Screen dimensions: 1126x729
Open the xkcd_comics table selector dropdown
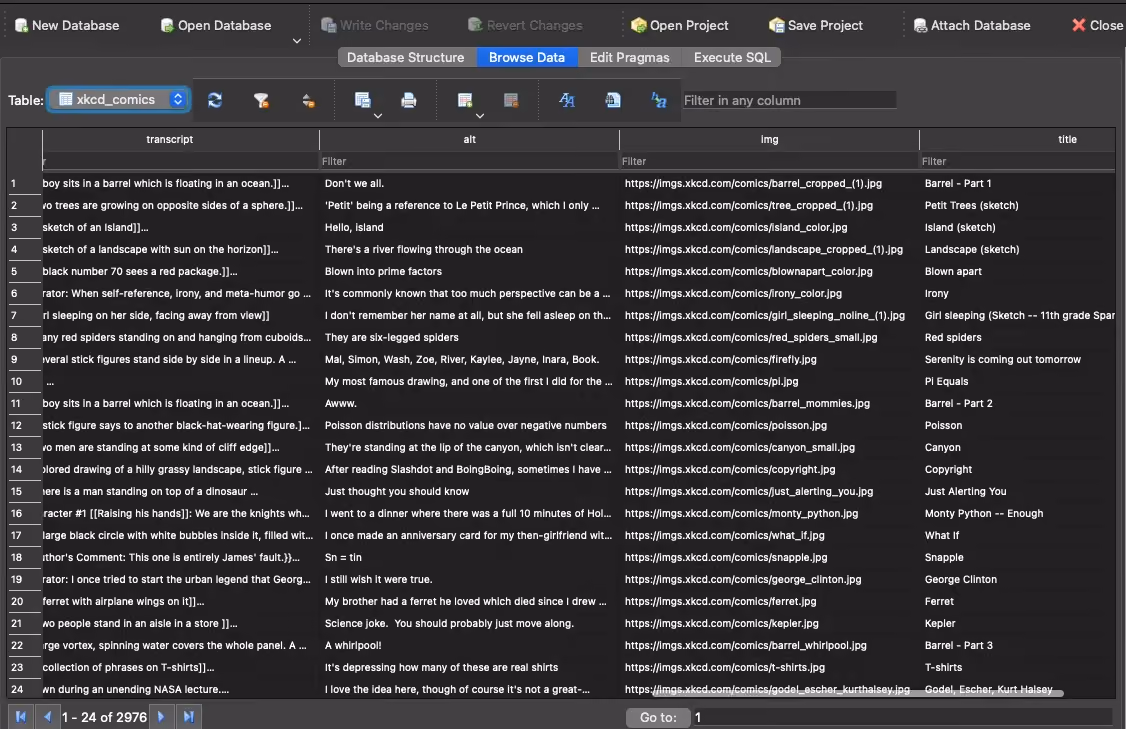tap(119, 100)
